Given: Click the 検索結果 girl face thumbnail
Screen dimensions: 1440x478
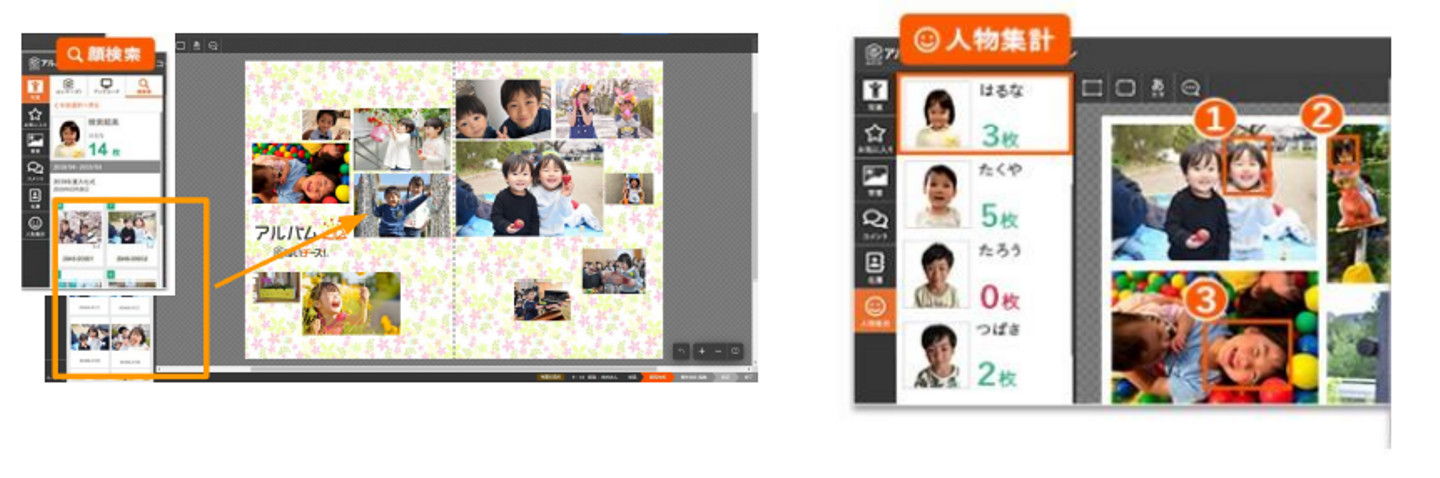Looking at the screenshot, I should [x=69, y=139].
